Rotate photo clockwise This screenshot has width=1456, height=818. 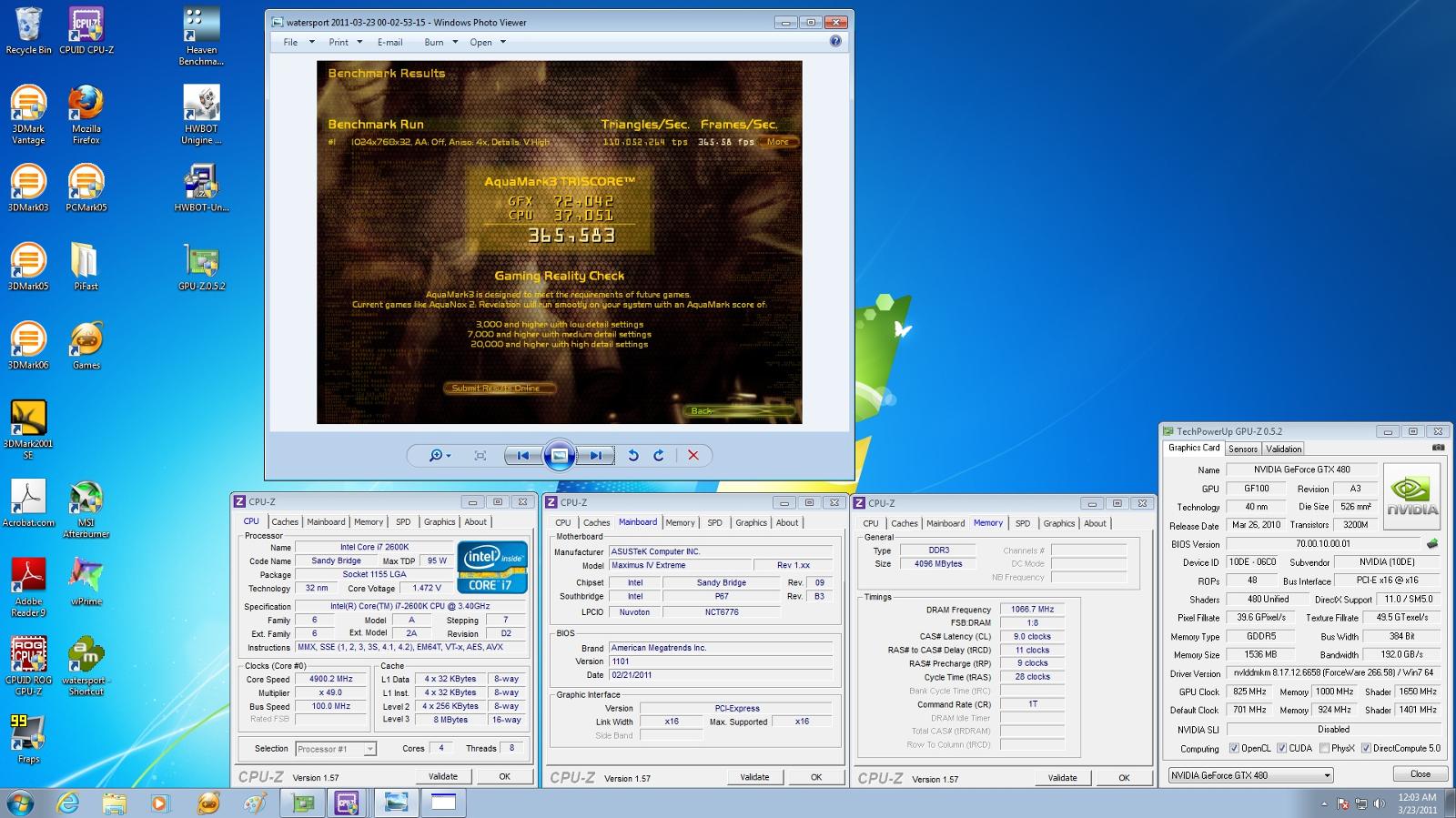point(659,456)
